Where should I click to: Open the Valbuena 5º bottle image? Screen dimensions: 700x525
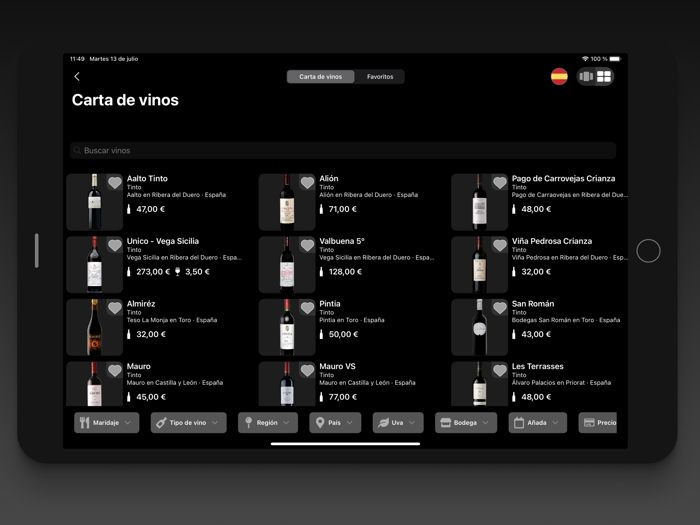287,264
